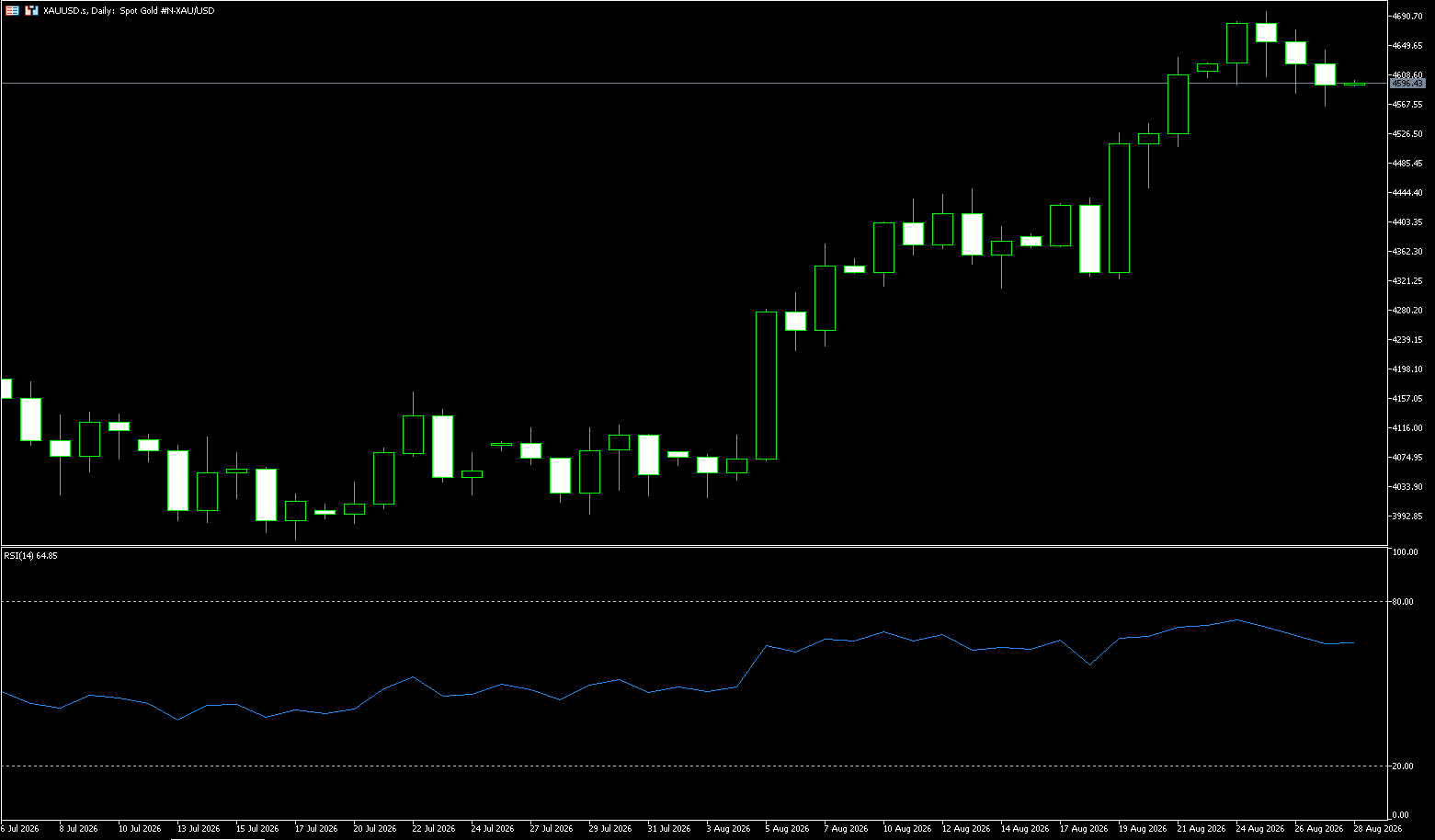Select the 19 Aug 2026 date label
Screen dimensions: 1435x840
click(x=1142, y=829)
